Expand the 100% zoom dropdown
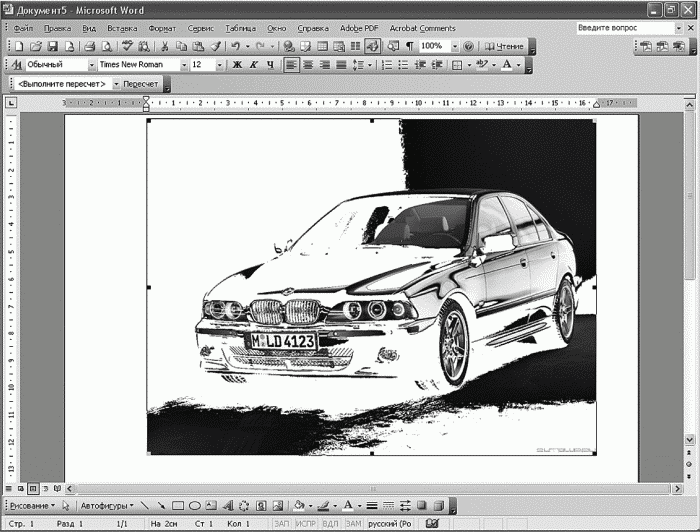Image resolution: width=700 pixels, height=532 pixels. tap(455, 46)
